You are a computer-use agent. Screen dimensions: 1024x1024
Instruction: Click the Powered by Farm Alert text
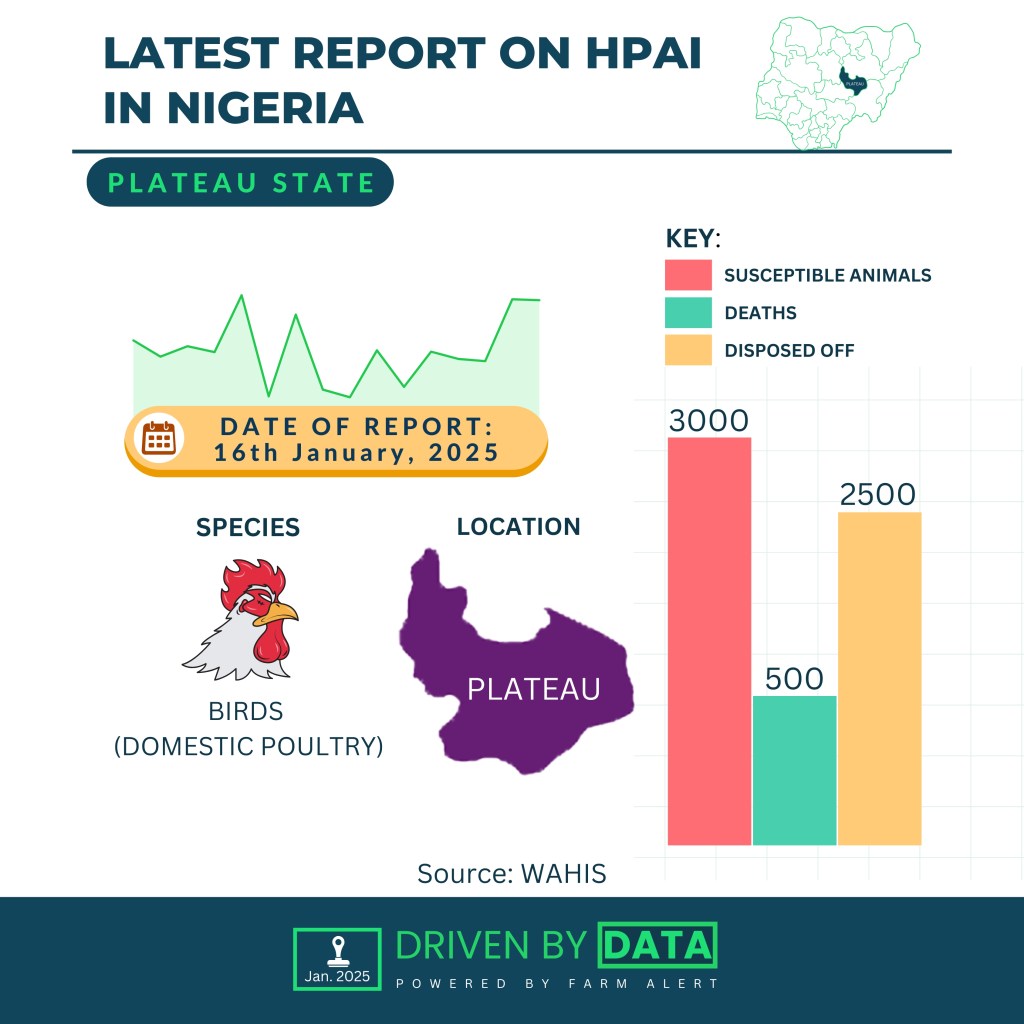tap(557, 984)
